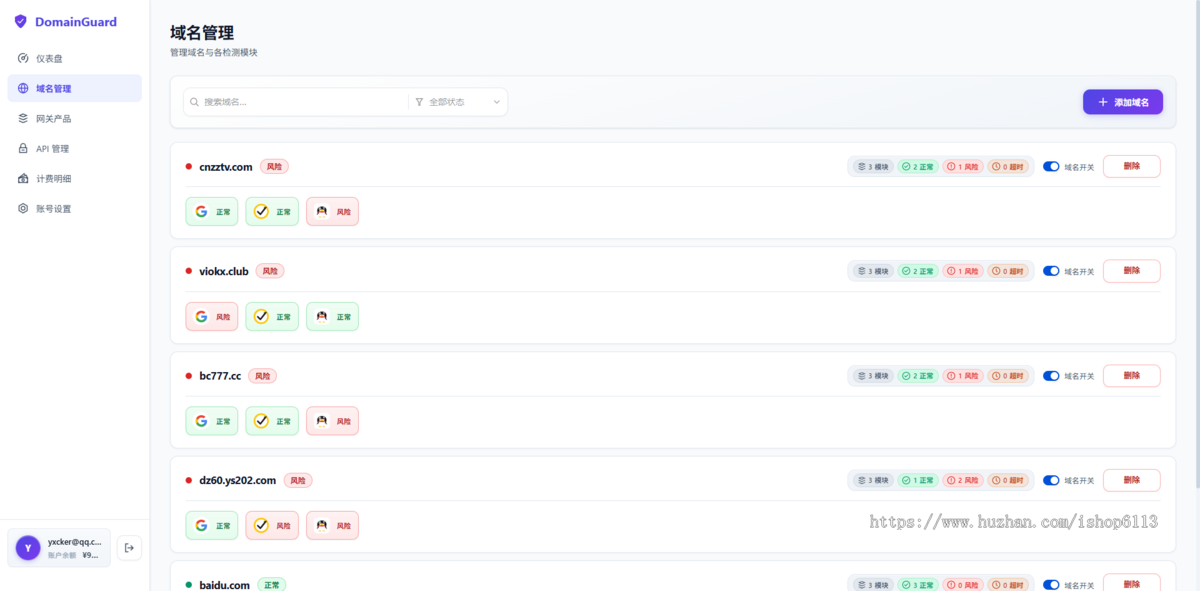The height and width of the screenshot is (591, 1200).
Task: Open the 全部状态 status filter dropdown
Action: [458, 102]
